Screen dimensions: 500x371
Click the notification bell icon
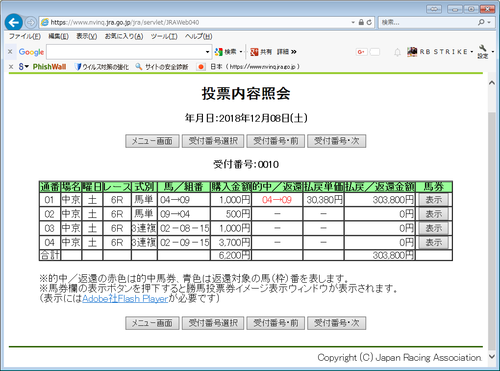point(397,52)
